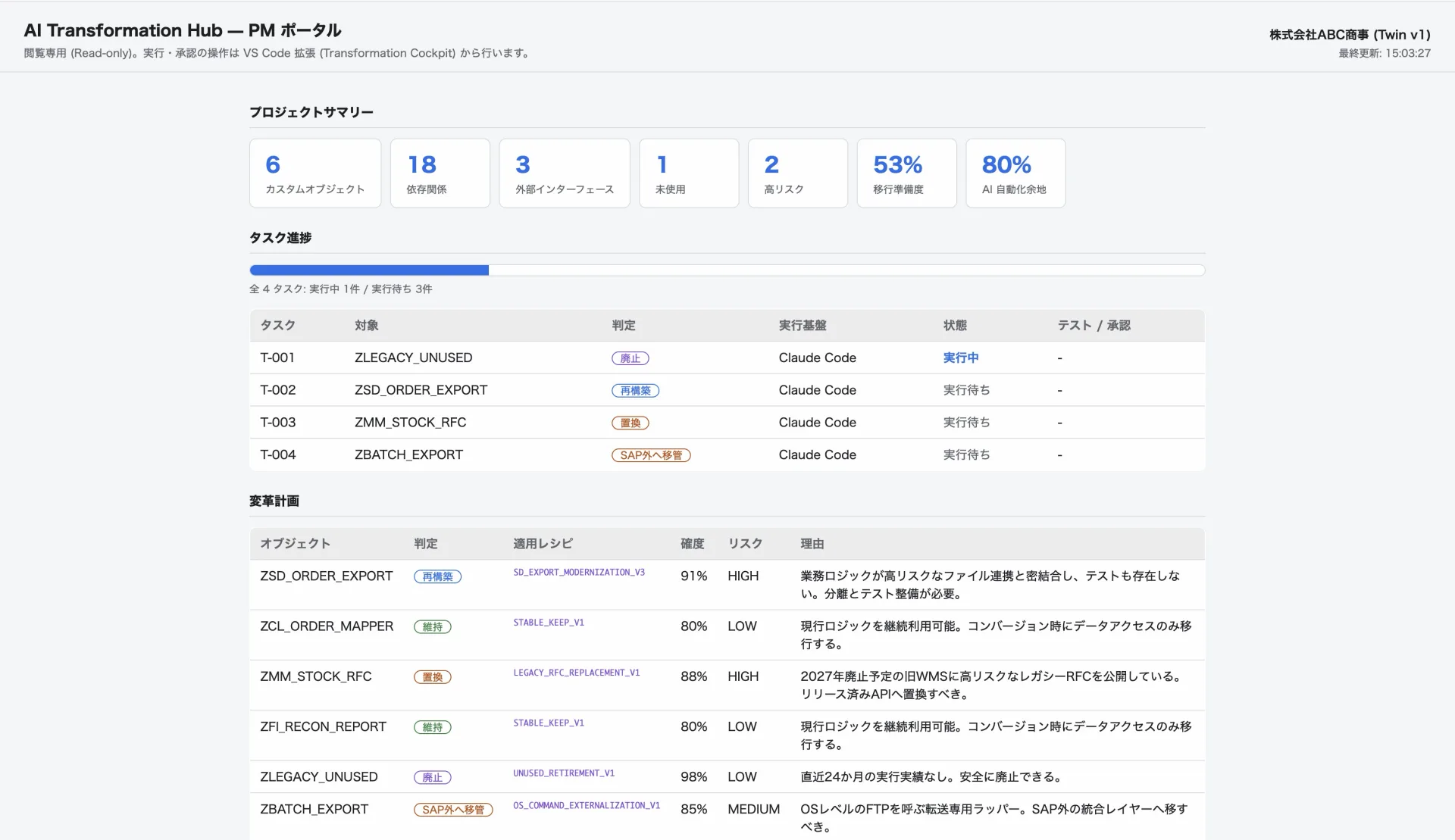Viewport: 1455px width, 840px height.
Task: Click the 廃止 badge for T-001
Action: [630, 358]
